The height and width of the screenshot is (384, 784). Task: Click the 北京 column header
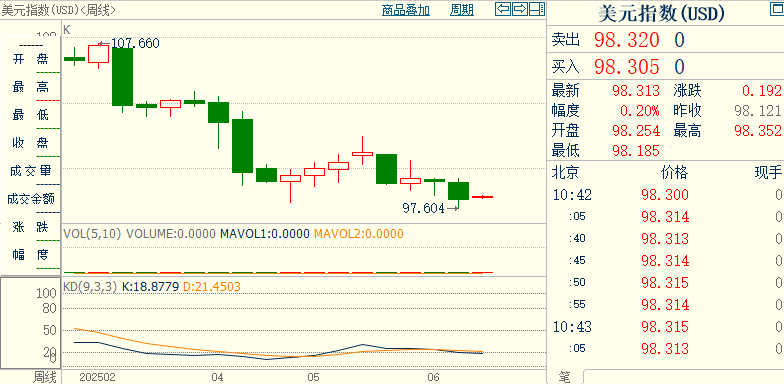566,173
